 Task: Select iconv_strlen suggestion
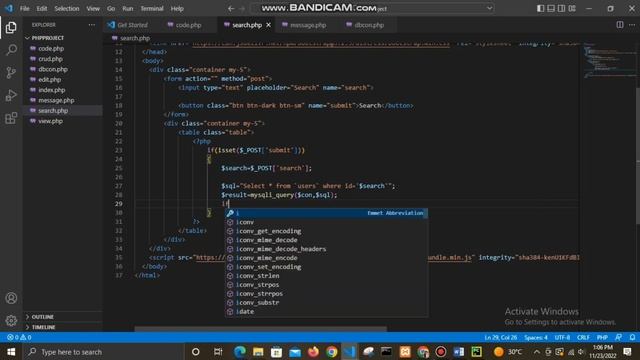click(x=327, y=276)
